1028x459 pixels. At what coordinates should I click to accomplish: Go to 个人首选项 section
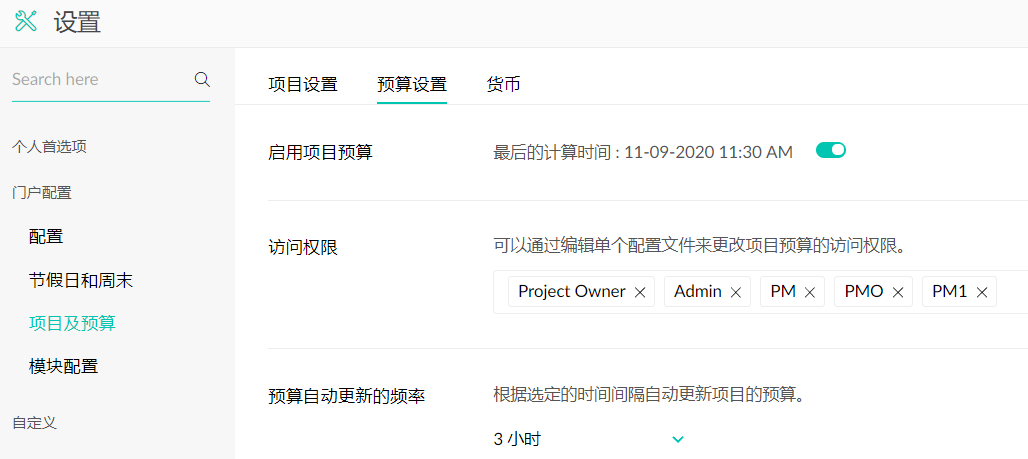[49, 147]
